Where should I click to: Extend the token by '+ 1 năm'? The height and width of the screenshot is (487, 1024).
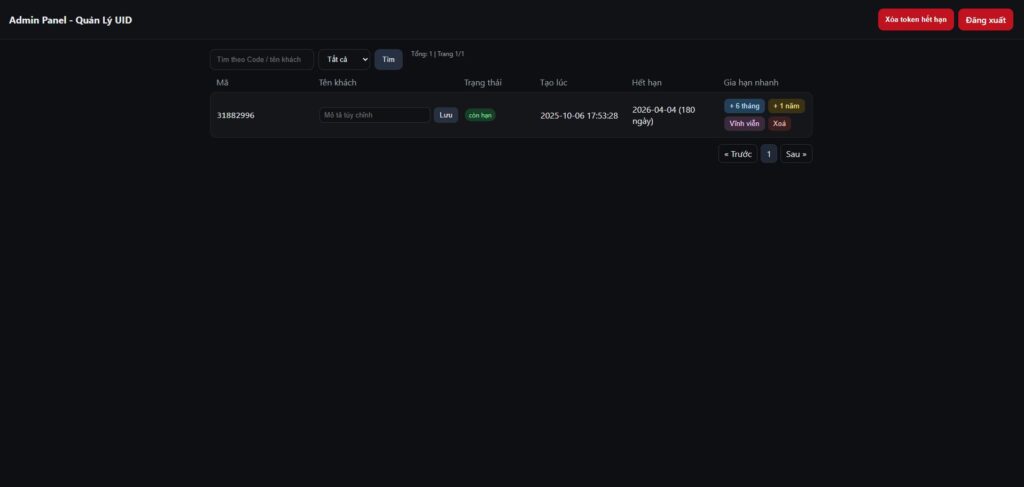click(786, 106)
